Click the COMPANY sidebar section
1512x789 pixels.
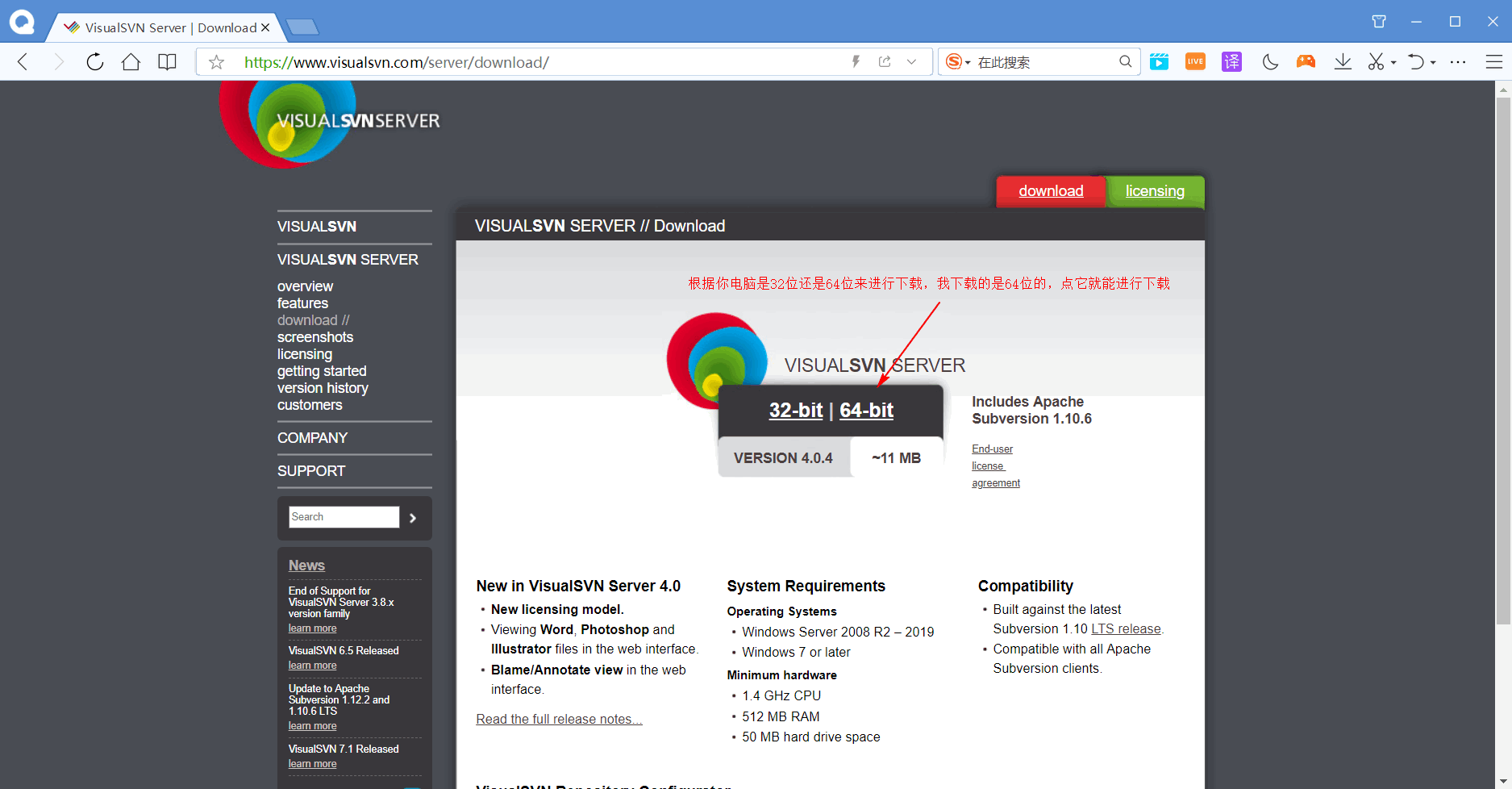tap(312, 438)
